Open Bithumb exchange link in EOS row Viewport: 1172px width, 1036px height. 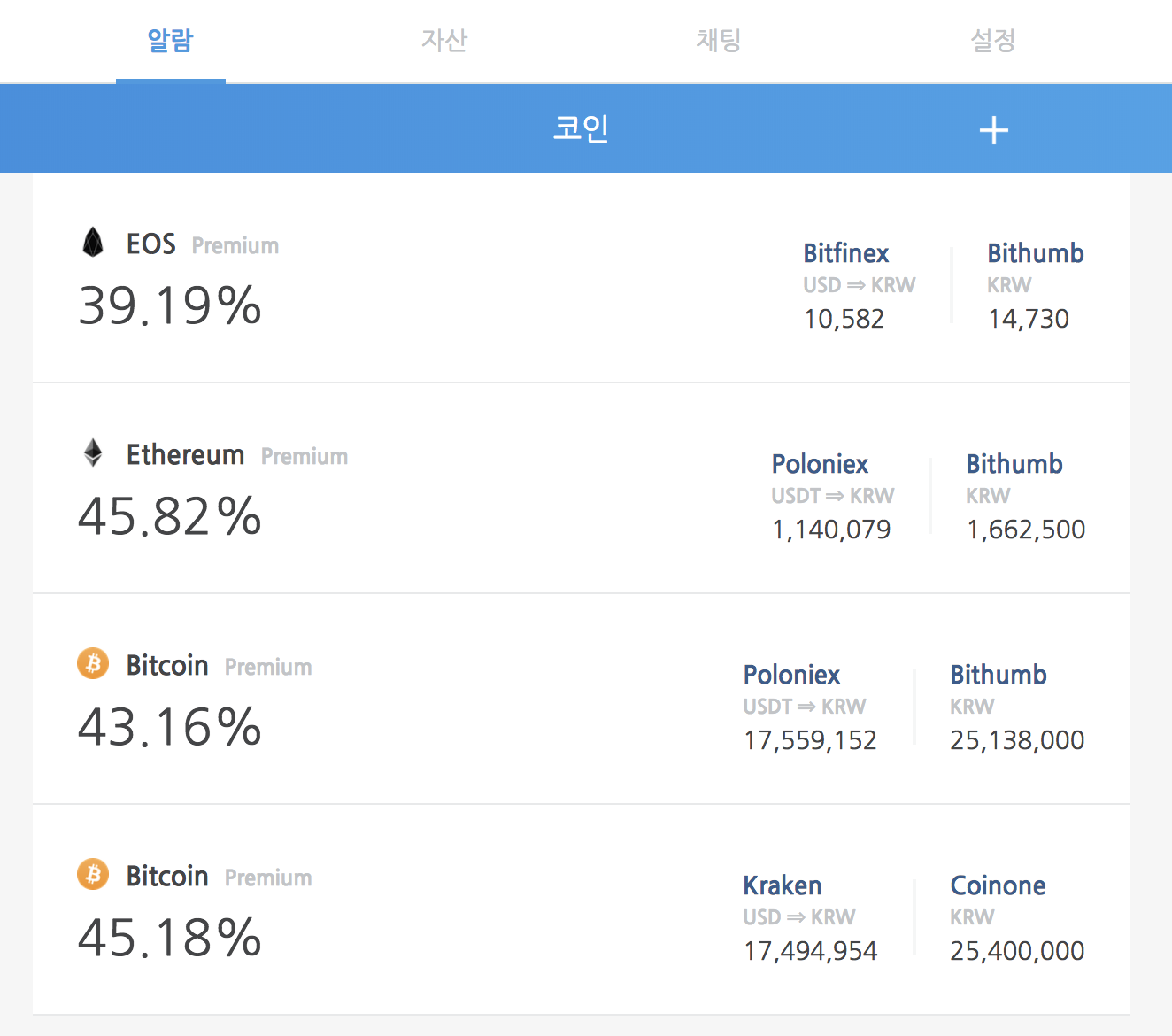(1036, 253)
